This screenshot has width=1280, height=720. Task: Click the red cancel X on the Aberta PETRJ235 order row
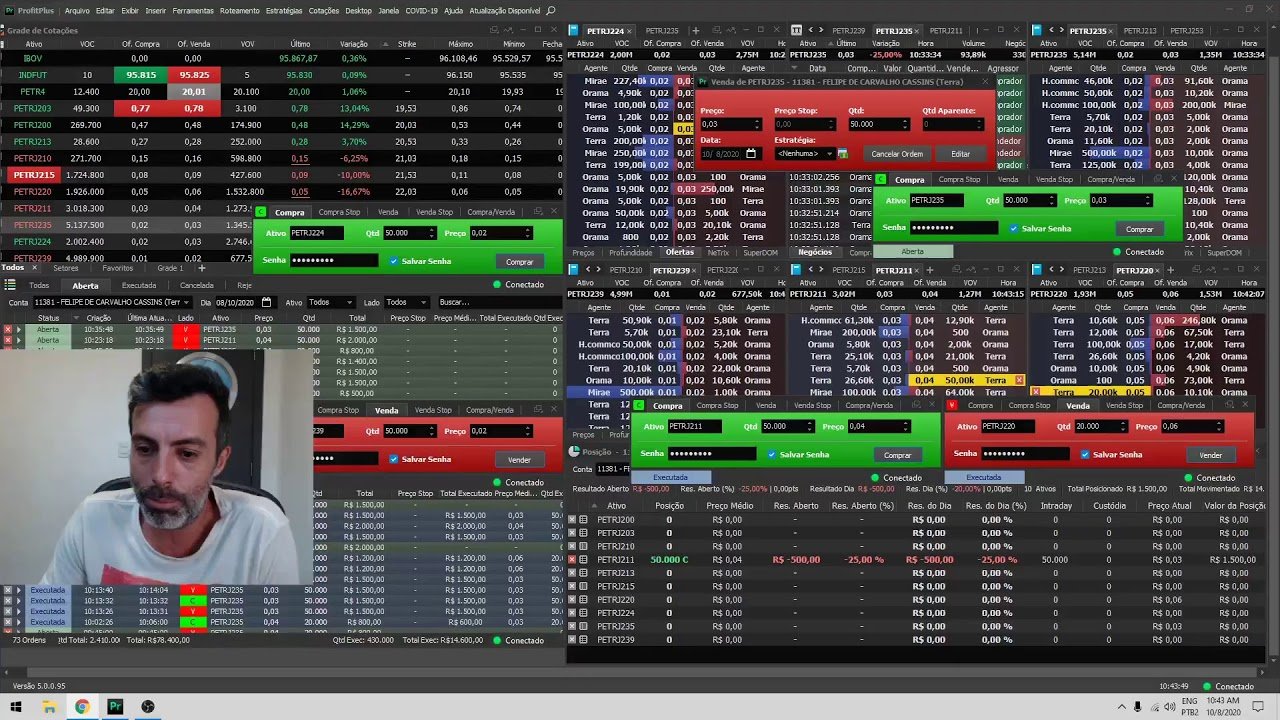click(8, 329)
